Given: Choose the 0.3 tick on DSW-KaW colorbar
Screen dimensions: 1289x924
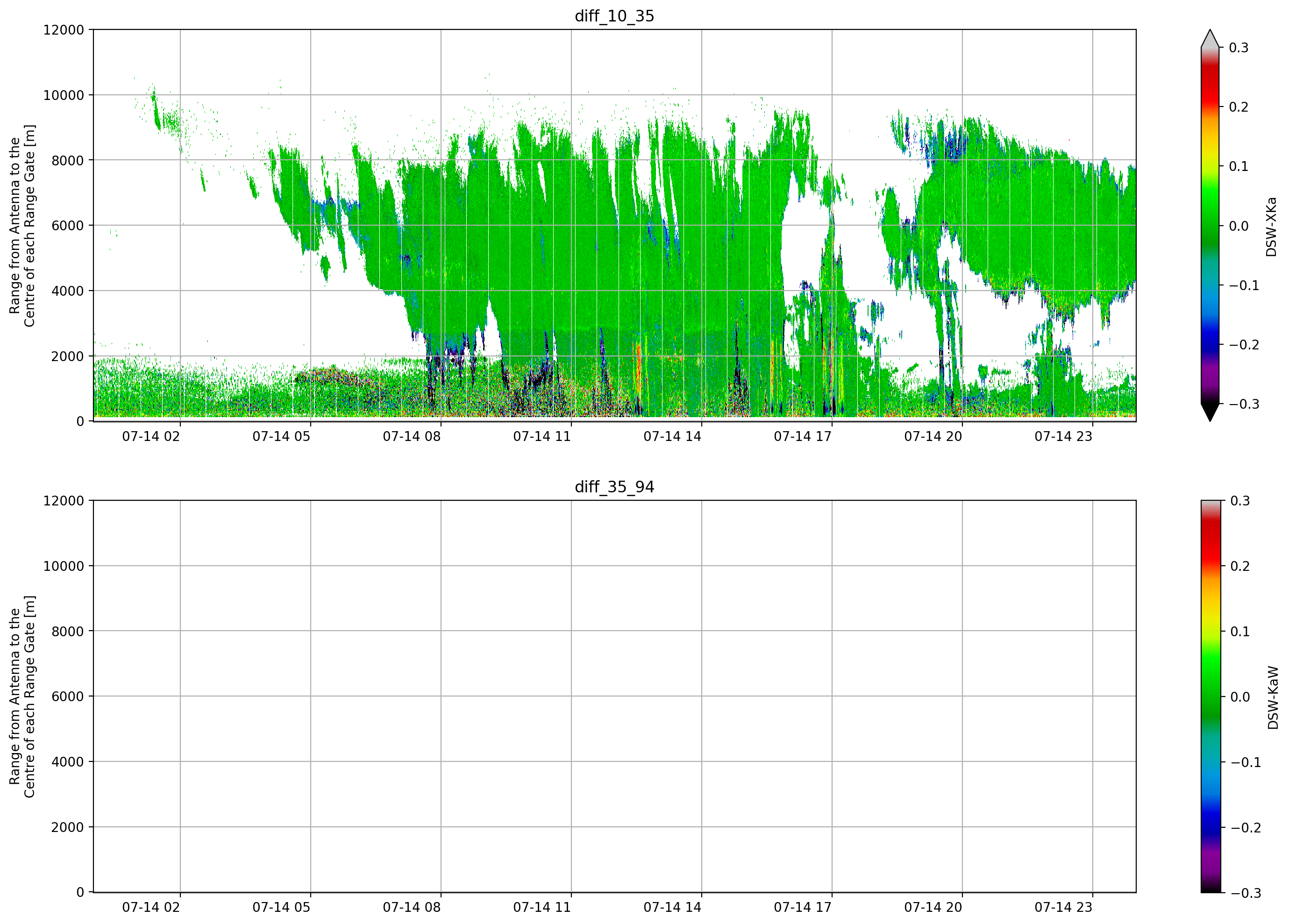Looking at the screenshot, I should click(1240, 501).
